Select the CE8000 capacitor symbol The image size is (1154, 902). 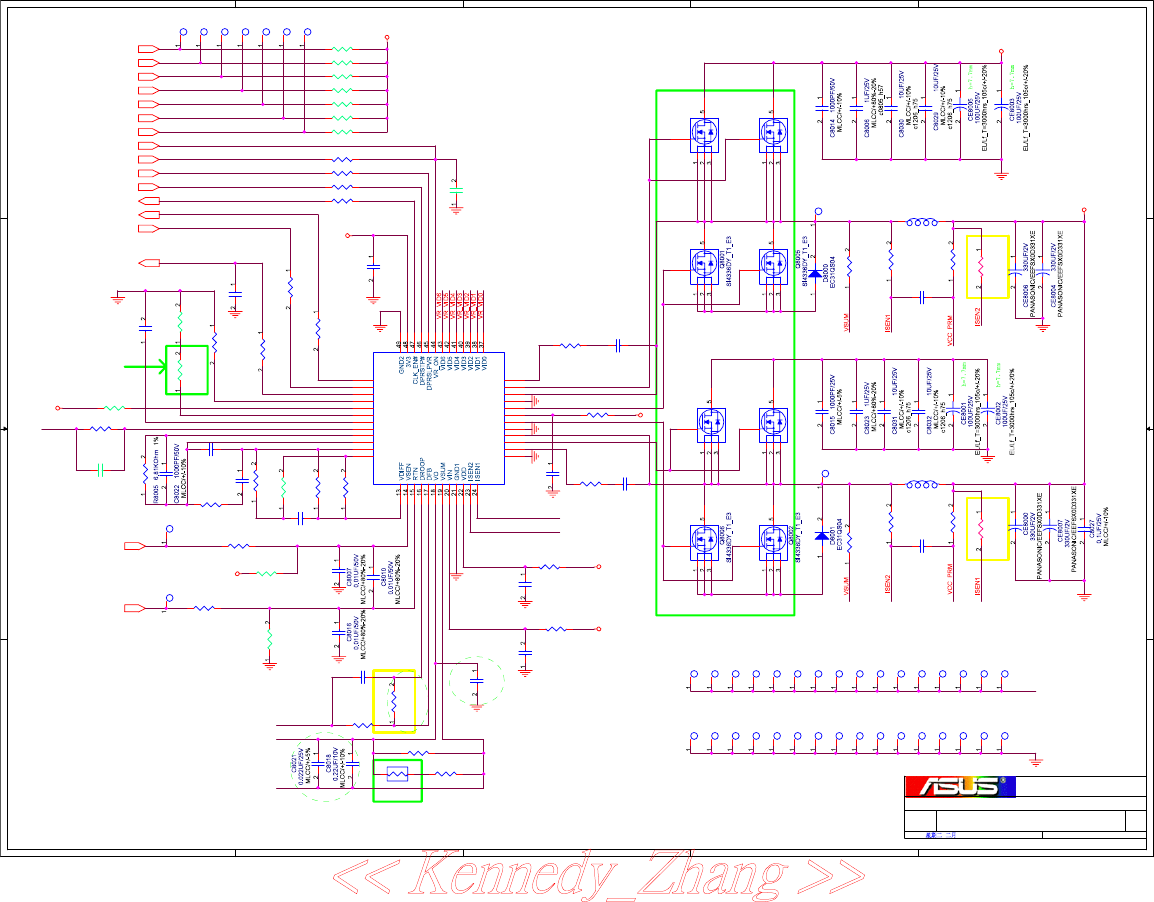tap(1016, 525)
